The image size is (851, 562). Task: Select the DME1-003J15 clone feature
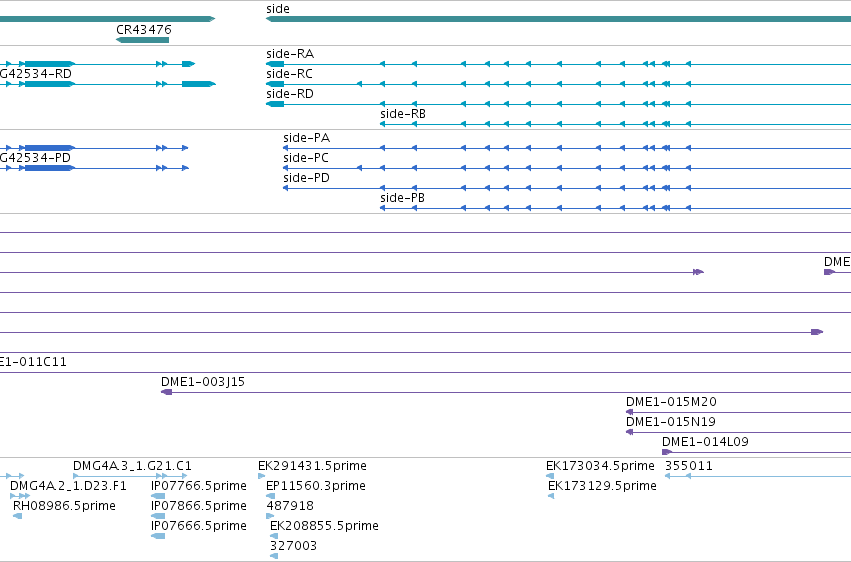coord(506,392)
